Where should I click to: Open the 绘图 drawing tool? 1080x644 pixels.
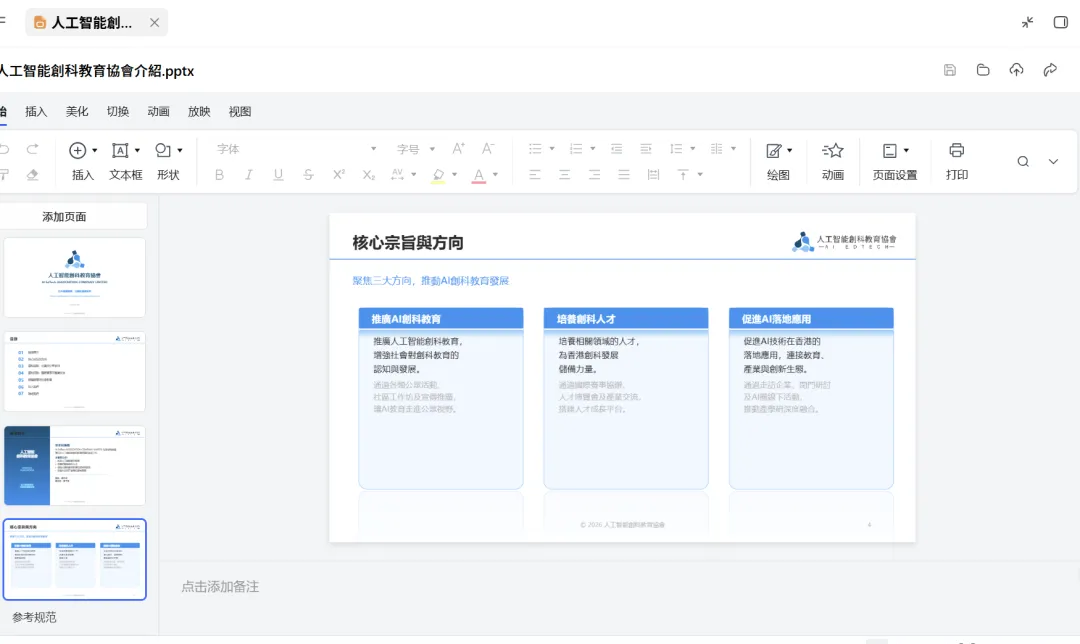(x=778, y=161)
